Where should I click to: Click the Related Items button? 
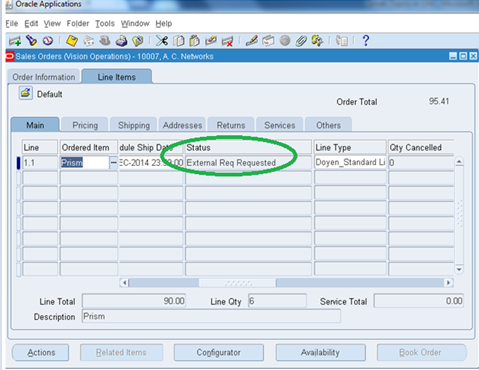(121, 352)
